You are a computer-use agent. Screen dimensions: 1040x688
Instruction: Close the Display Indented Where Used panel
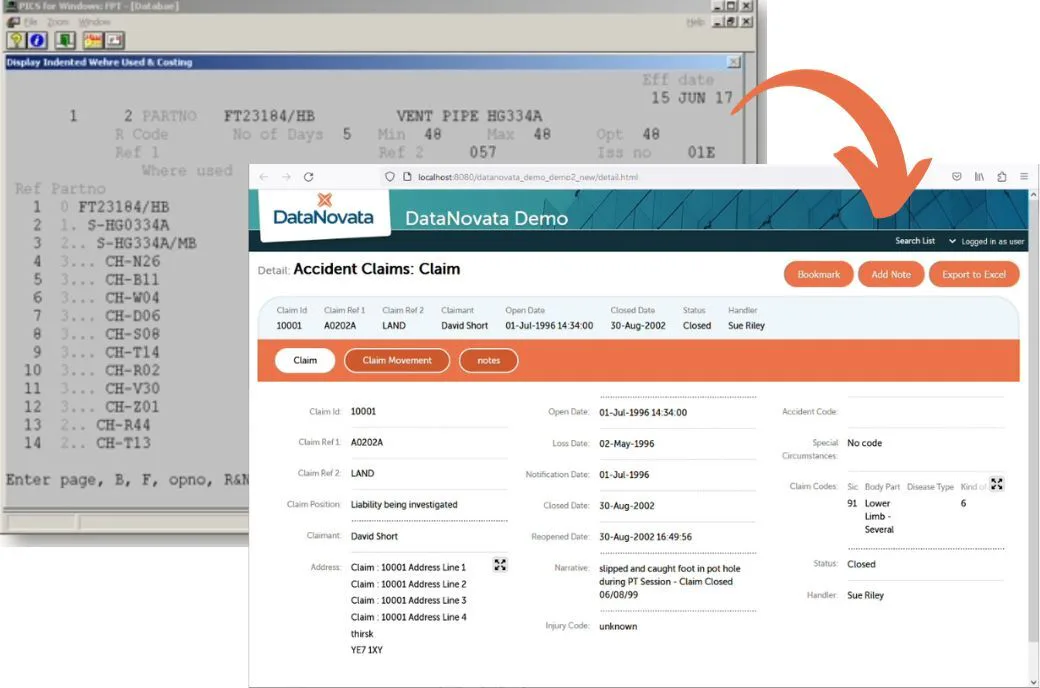pyautogui.click(x=733, y=62)
